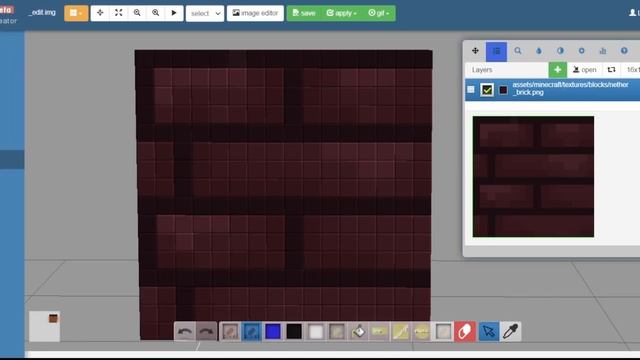Click the play arrow button

click(174, 13)
